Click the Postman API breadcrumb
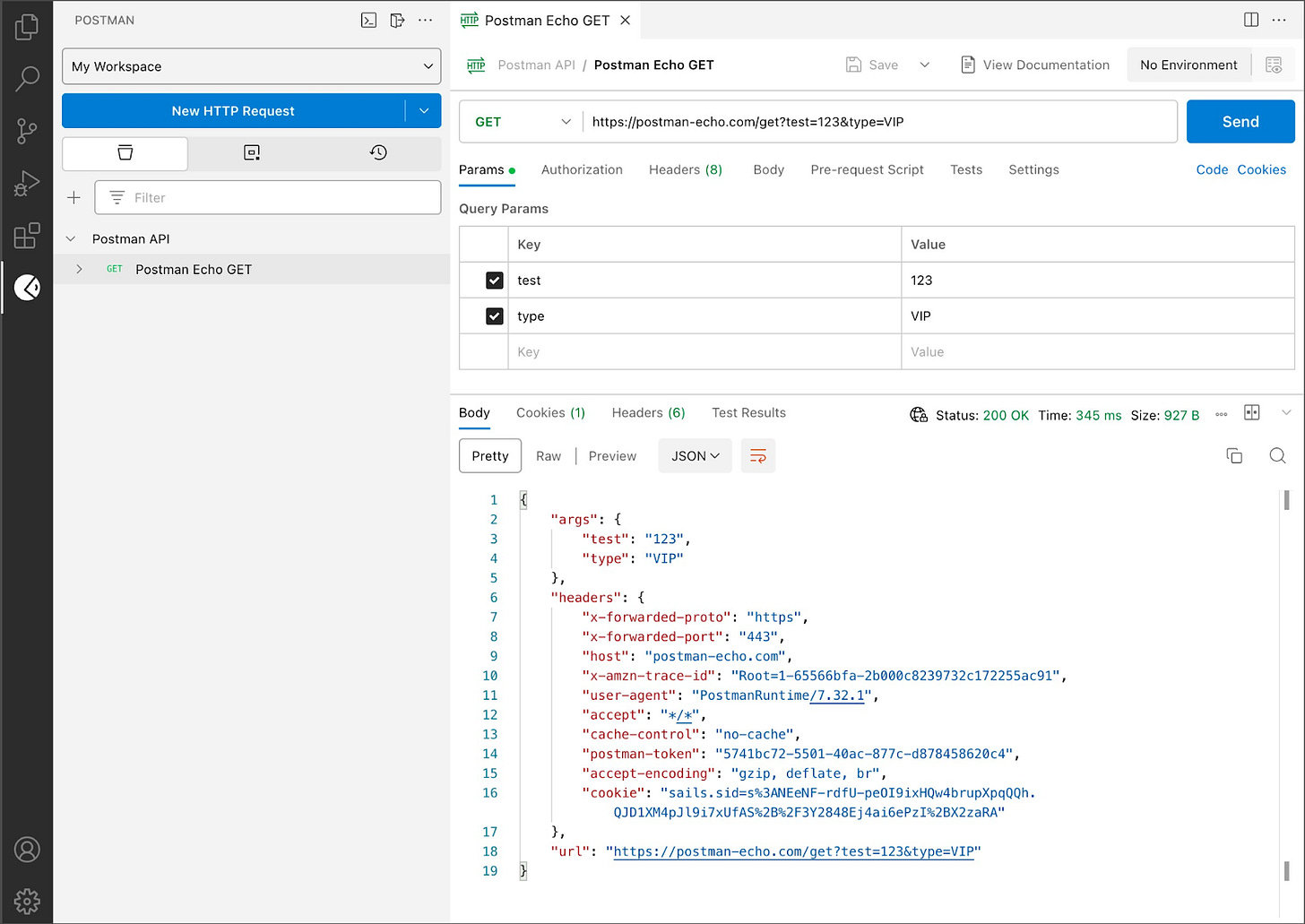This screenshot has width=1305, height=924. tap(536, 65)
